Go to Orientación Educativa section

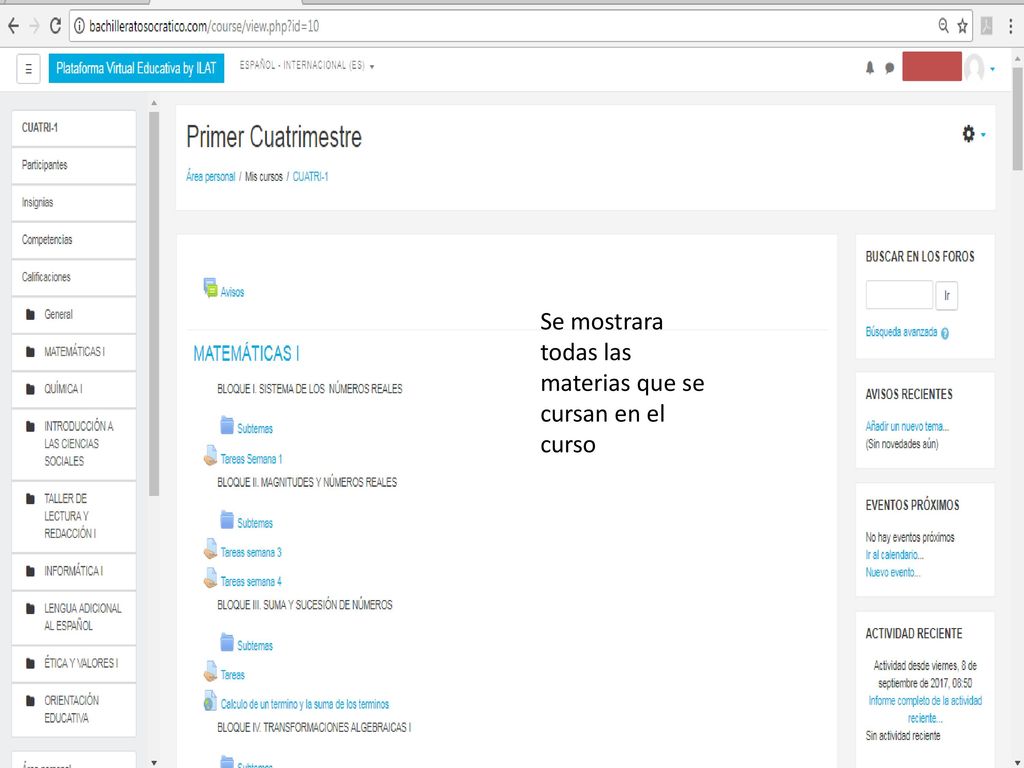(x=74, y=710)
